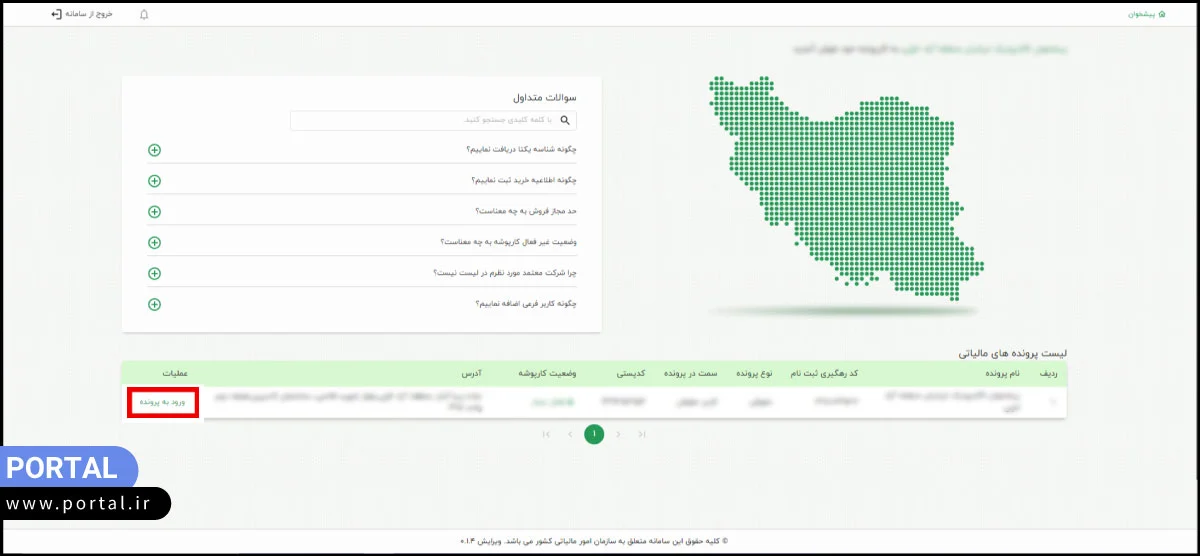
Task: Click the logout arrow icon next to 'خروج از سامانه'
Action: [x=56, y=15]
